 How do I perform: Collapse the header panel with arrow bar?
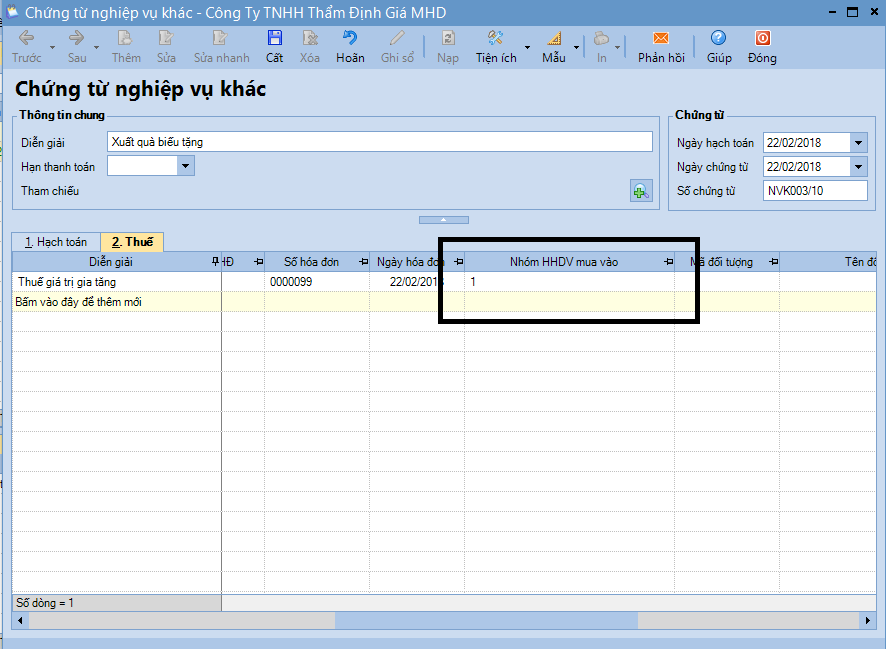pyautogui.click(x=443, y=219)
